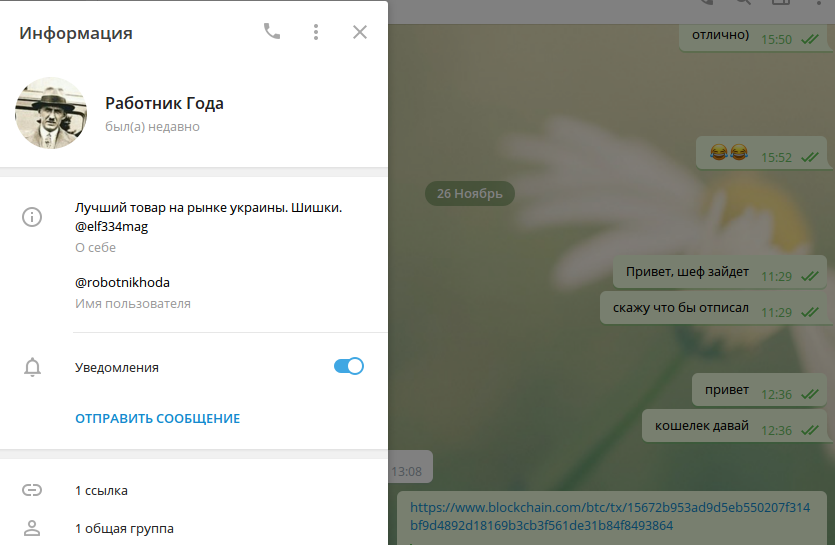Click the Работник Года profile name

coord(164,103)
